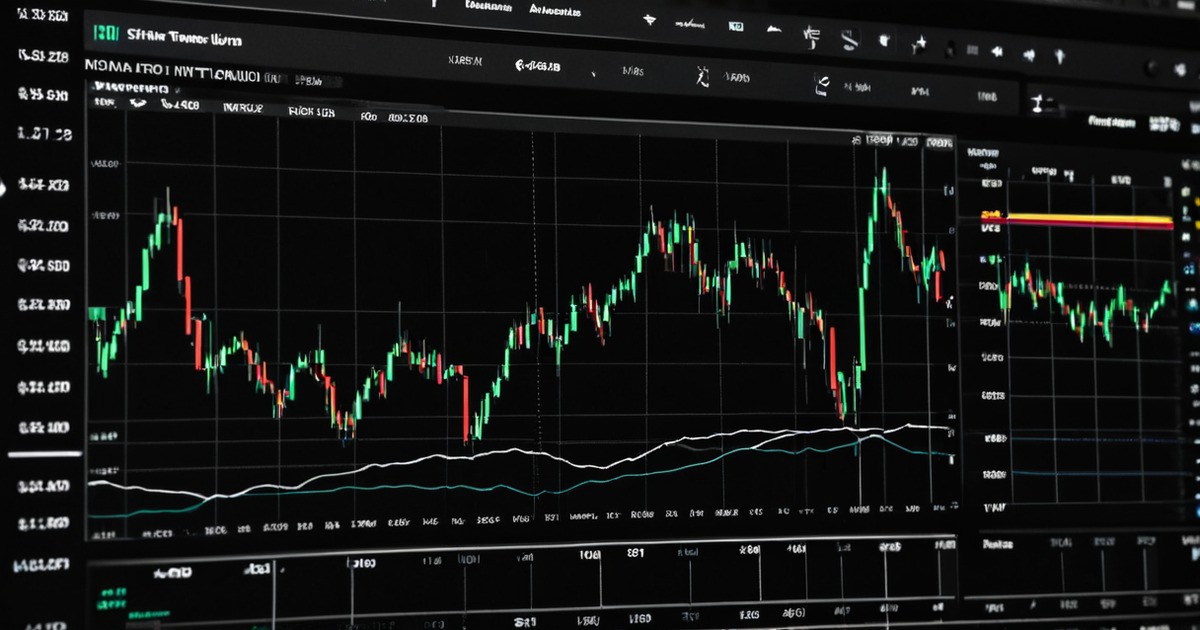This screenshot has height=630, width=1200.
Task: Click the star icon in the top toolbar
Action: tap(918, 43)
